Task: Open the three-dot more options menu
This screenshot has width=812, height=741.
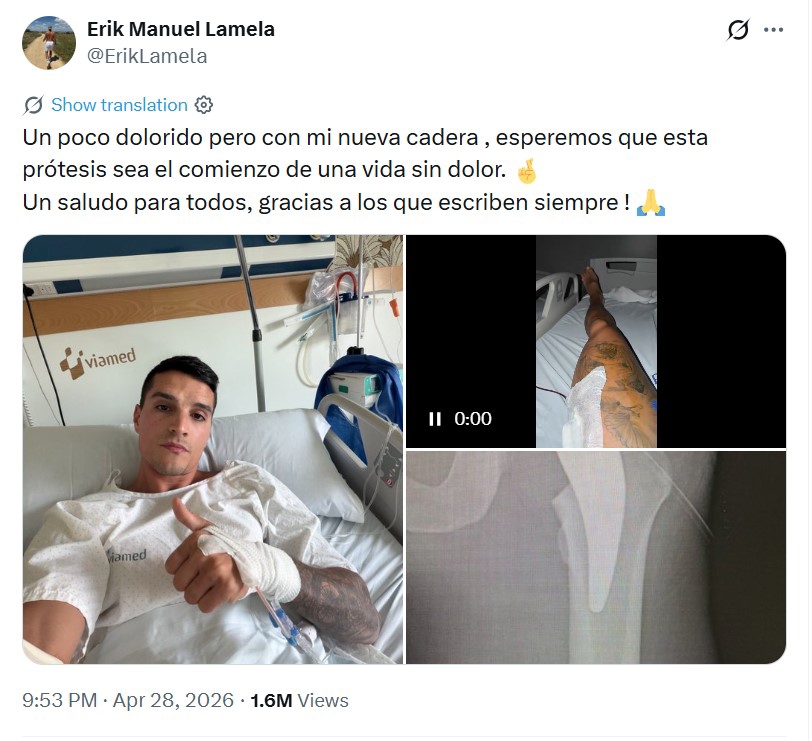Action: pyautogui.click(x=773, y=30)
